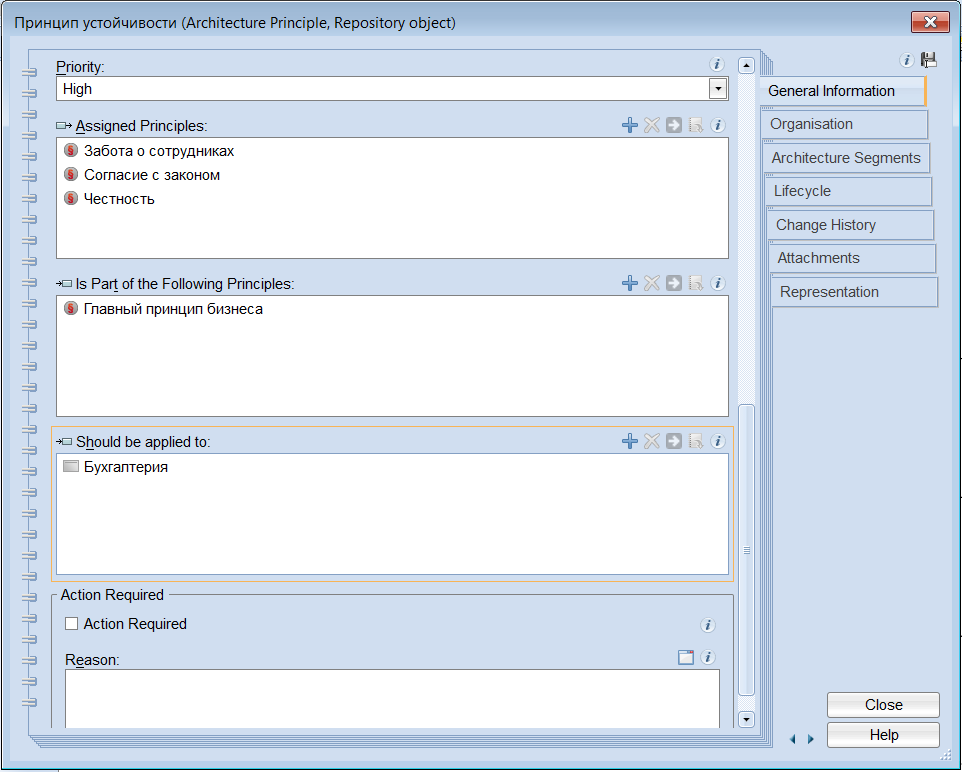The height and width of the screenshot is (772, 962).
Task: Click the next page right arrow icon
Action: 810,739
